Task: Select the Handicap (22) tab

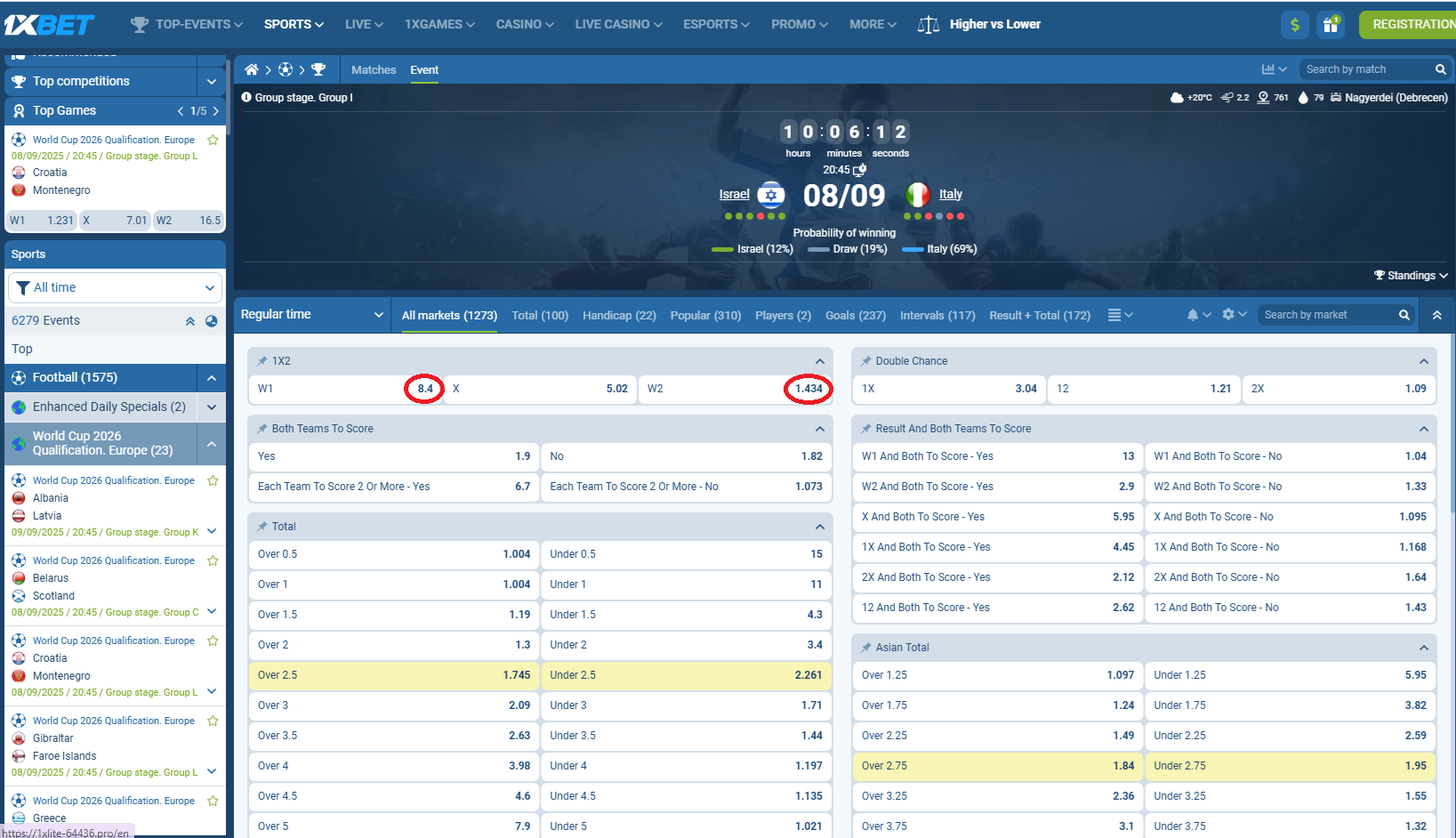Action: (x=619, y=316)
